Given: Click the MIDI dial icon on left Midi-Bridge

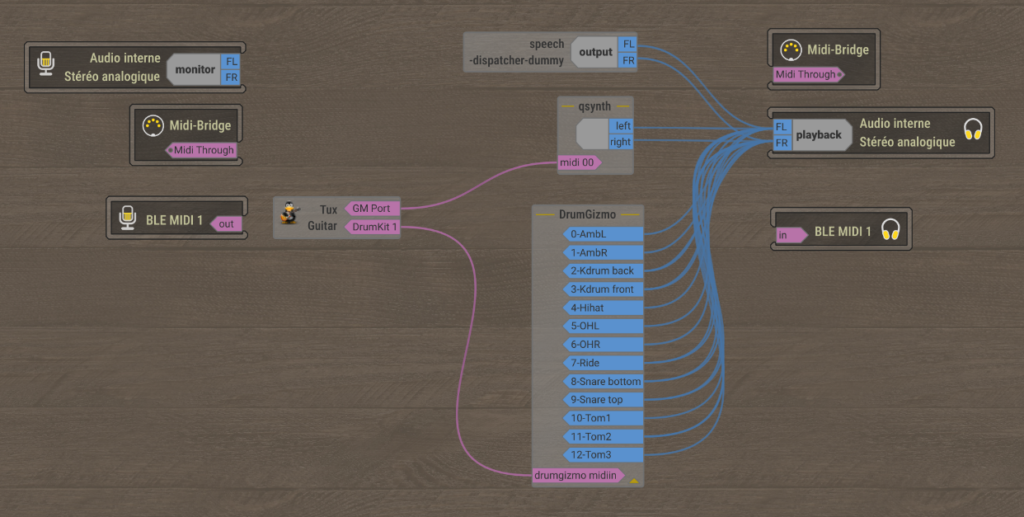Looking at the screenshot, I should coord(153,125).
